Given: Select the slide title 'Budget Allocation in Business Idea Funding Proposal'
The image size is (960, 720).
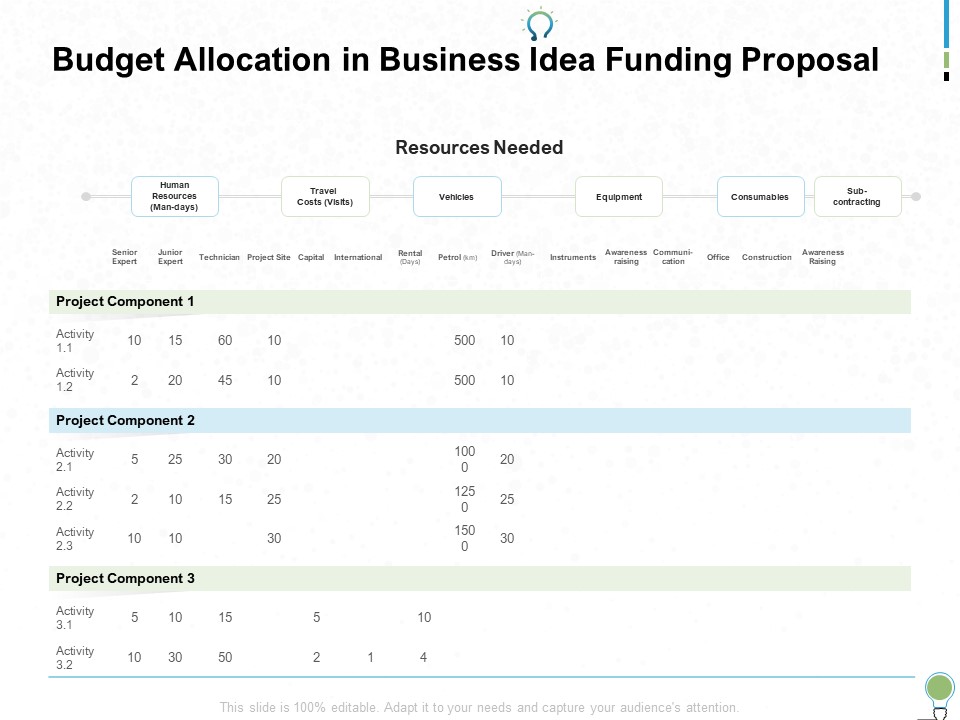Looking at the screenshot, I should (x=465, y=60).
